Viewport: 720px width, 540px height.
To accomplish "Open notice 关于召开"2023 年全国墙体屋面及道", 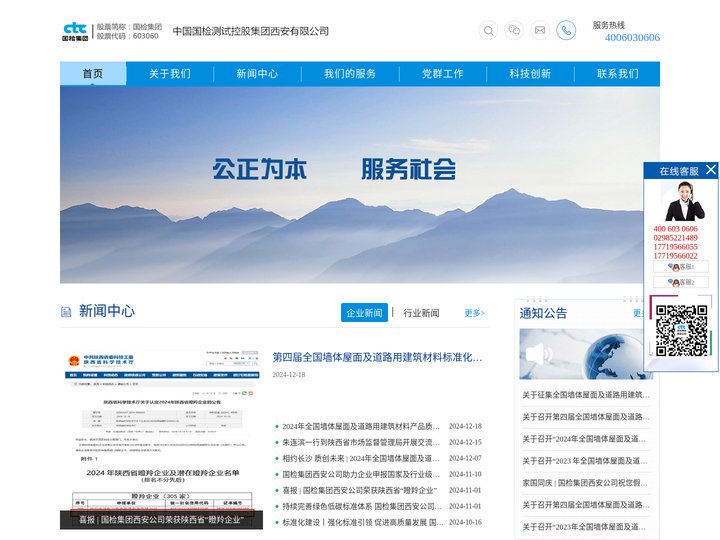I will [585, 461].
